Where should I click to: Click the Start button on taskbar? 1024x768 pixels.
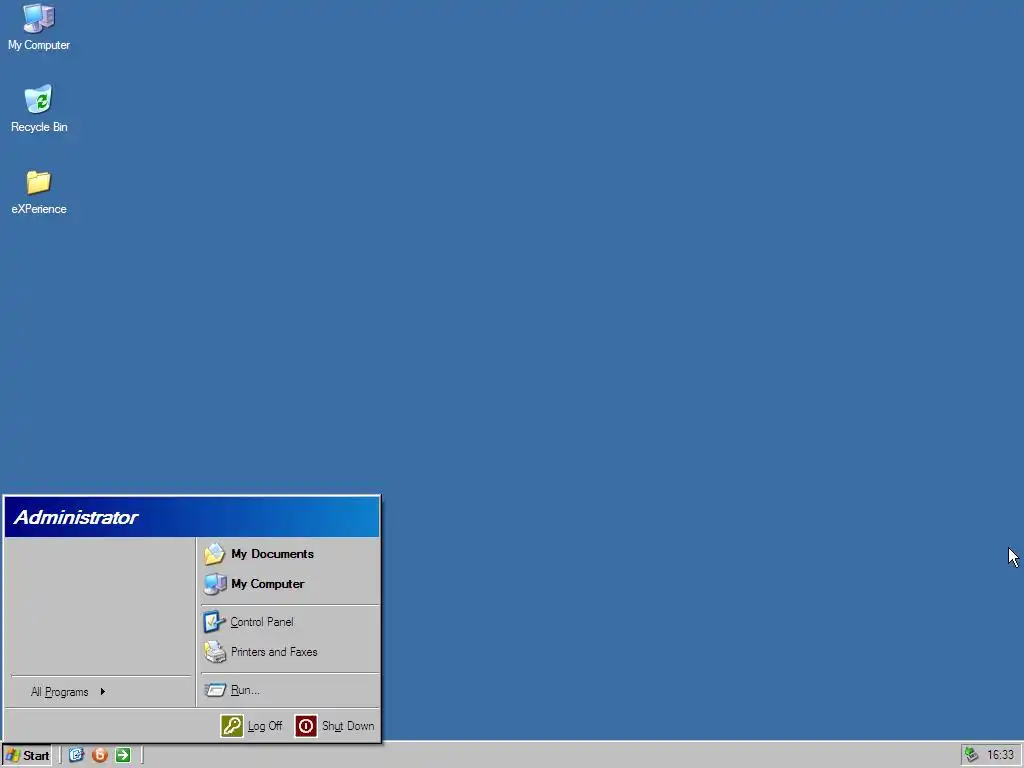[x=27, y=756]
